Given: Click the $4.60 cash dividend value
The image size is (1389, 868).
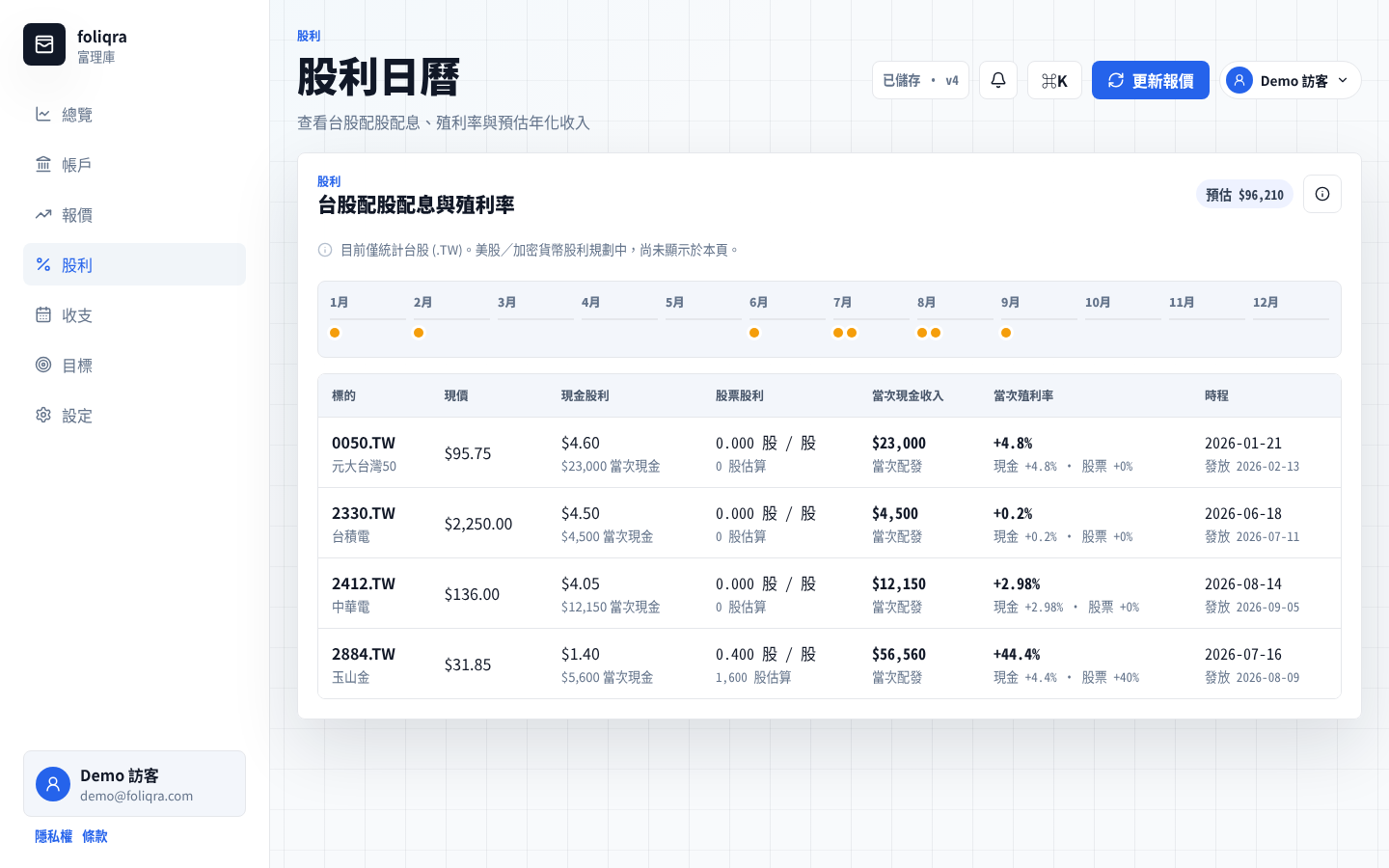Looking at the screenshot, I should [581, 443].
